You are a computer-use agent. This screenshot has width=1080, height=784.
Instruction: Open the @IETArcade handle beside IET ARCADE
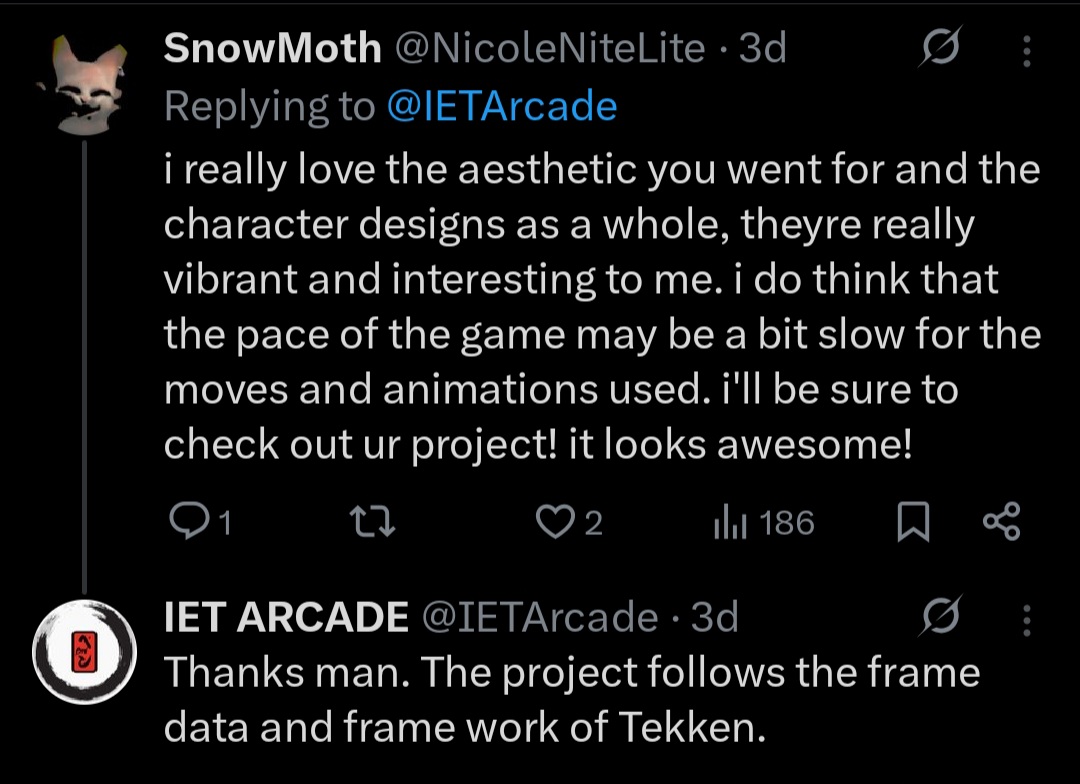(540, 618)
